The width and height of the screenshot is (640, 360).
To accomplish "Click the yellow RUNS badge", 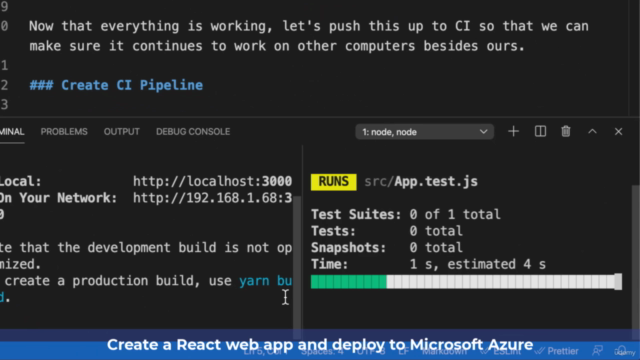I will (x=333, y=182).
